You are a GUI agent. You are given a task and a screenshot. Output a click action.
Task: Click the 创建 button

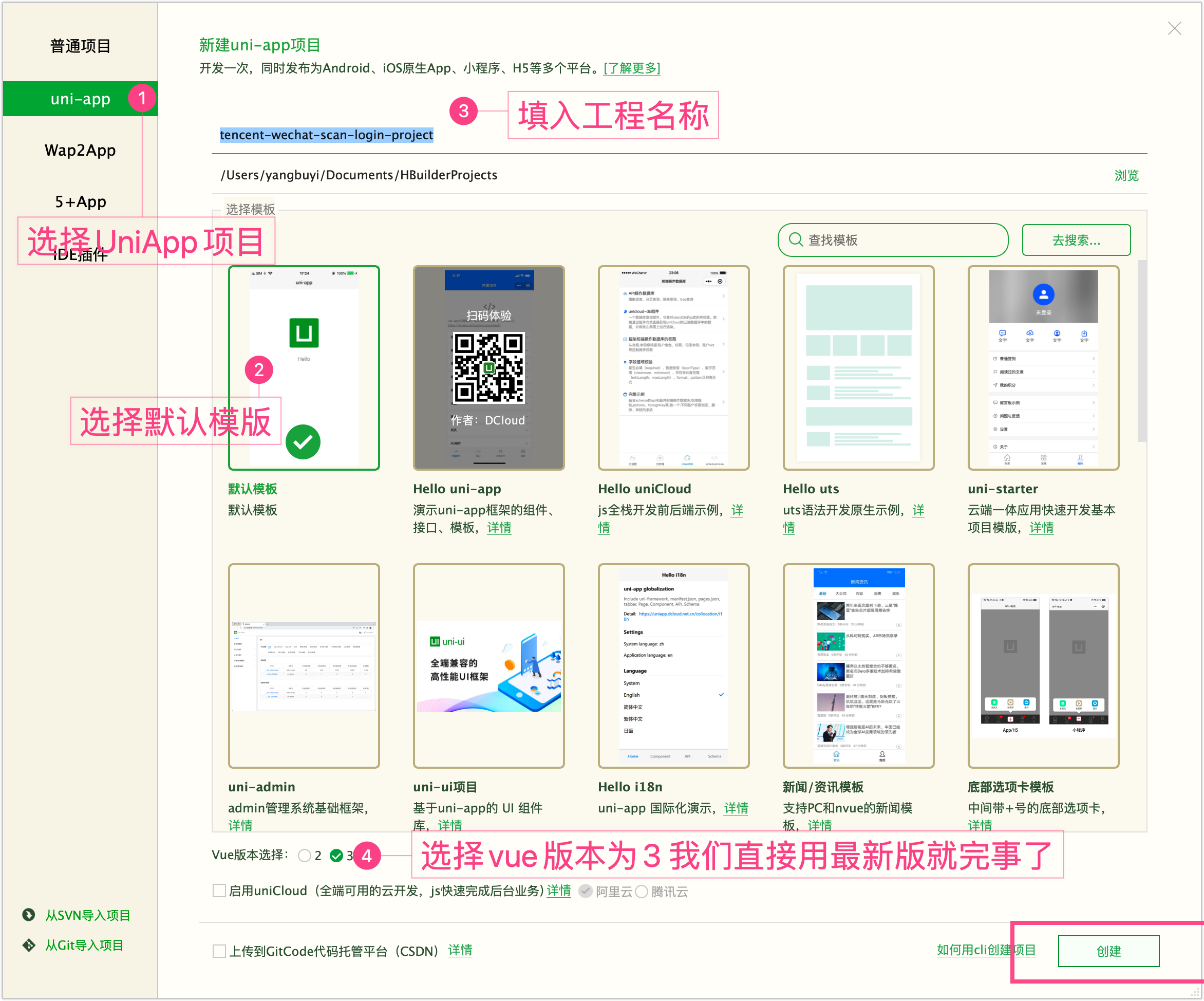(1108, 951)
